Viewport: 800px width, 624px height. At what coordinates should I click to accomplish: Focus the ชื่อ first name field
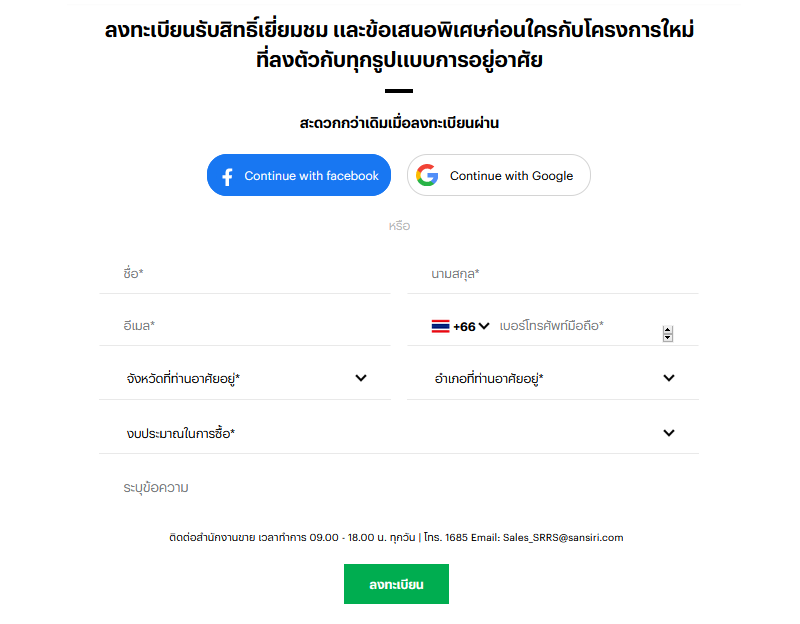point(245,274)
